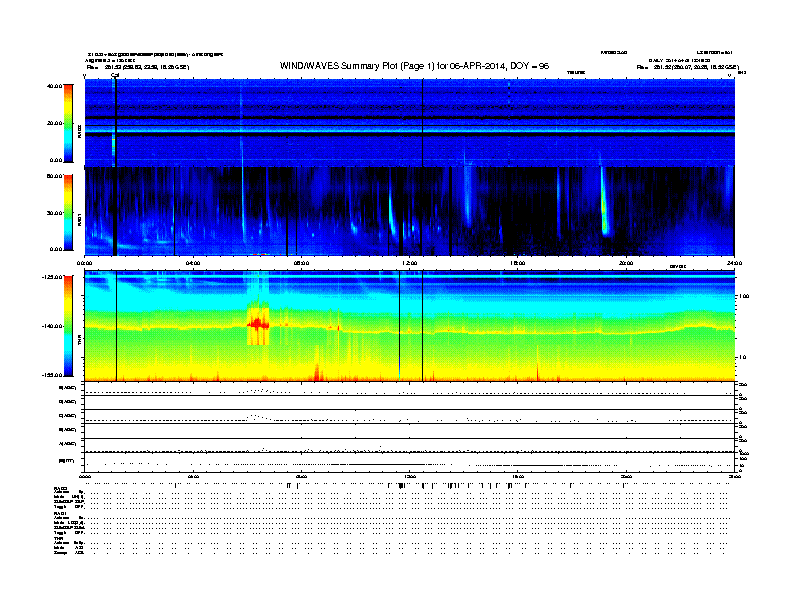Click the -155.00 label on TNR scale
The width and height of the screenshot is (792, 612).
pyautogui.click(x=52, y=375)
